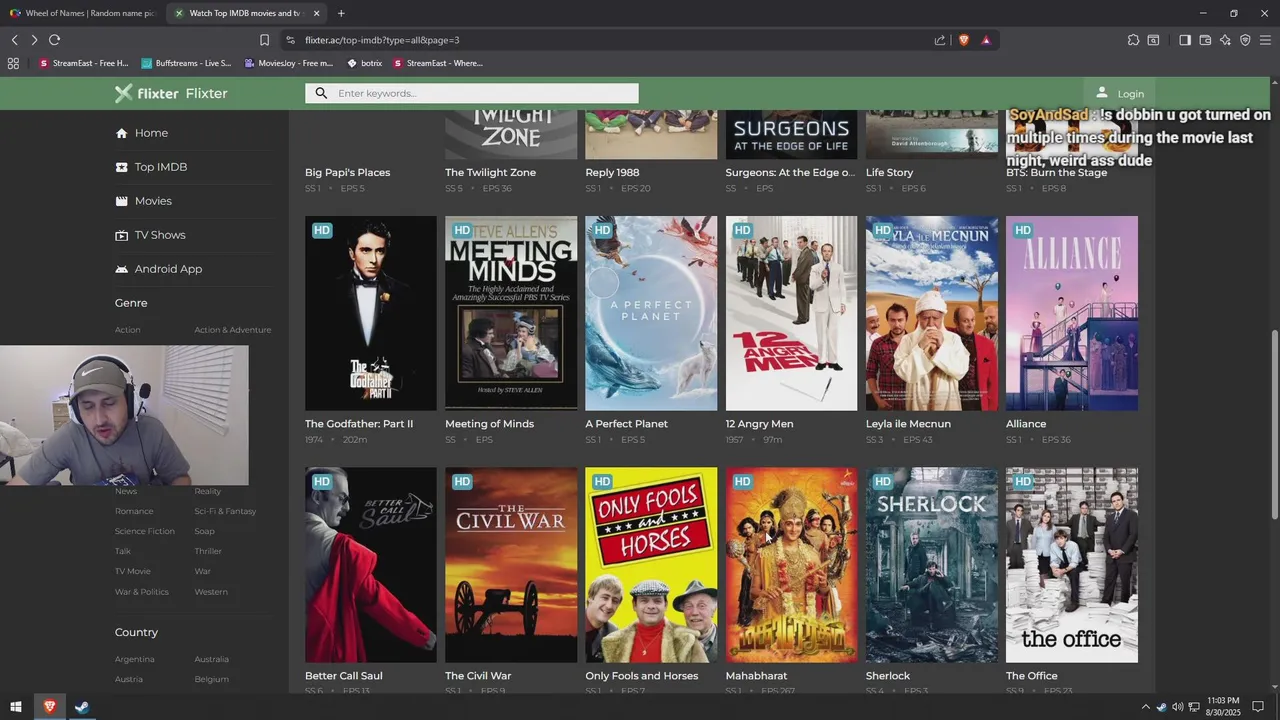
Task: Select the Action & Adventure genre
Action: click(x=232, y=330)
